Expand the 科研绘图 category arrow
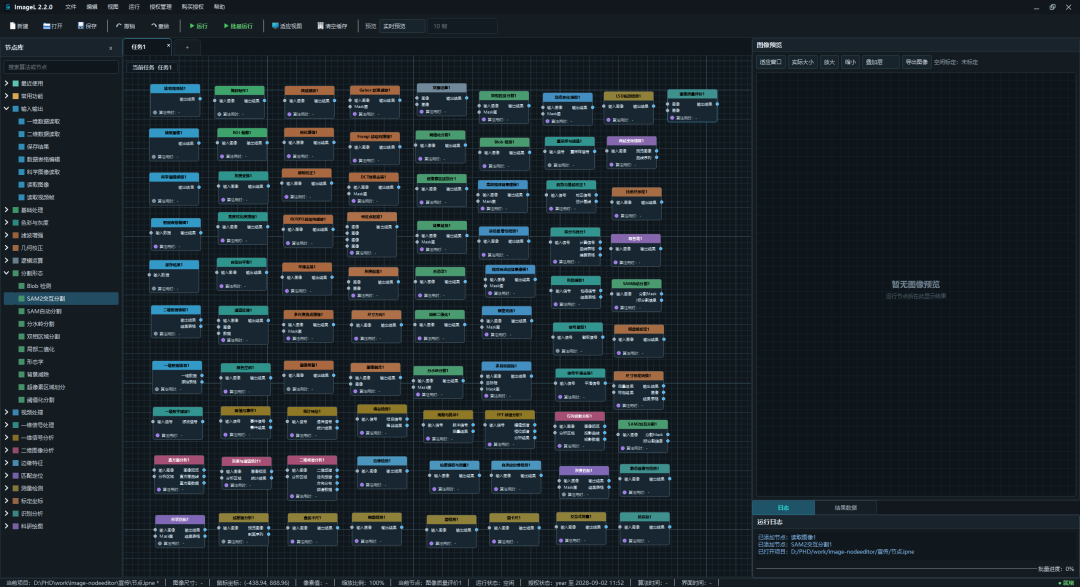The width and height of the screenshot is (1080, 587). (x=7, y=526)
